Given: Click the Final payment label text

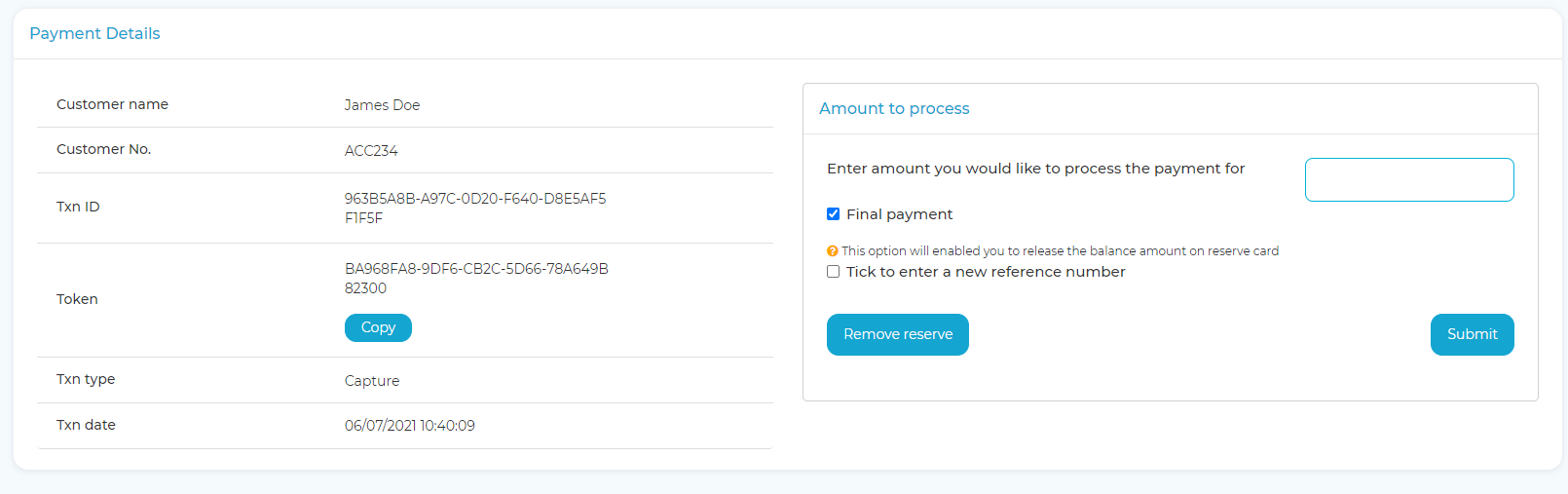Looking at the screenshot, I should coord(899,214).
